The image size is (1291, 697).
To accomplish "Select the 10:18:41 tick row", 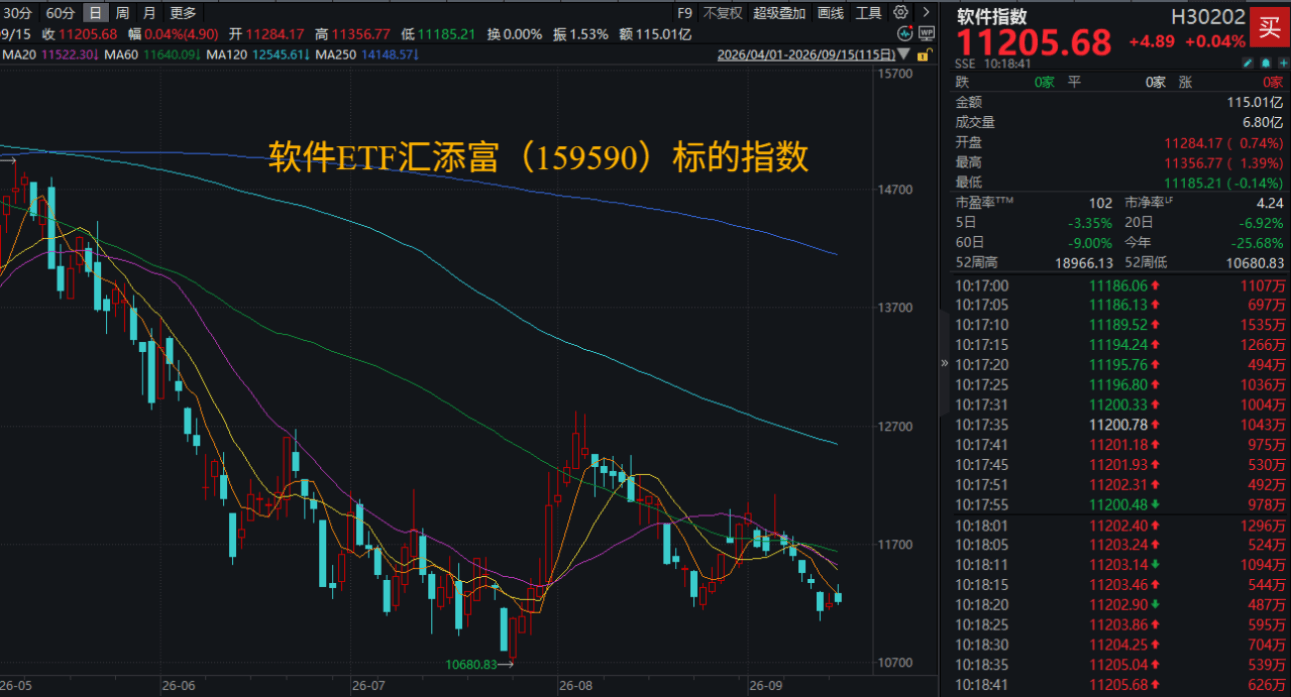I will pos(1120,684).
